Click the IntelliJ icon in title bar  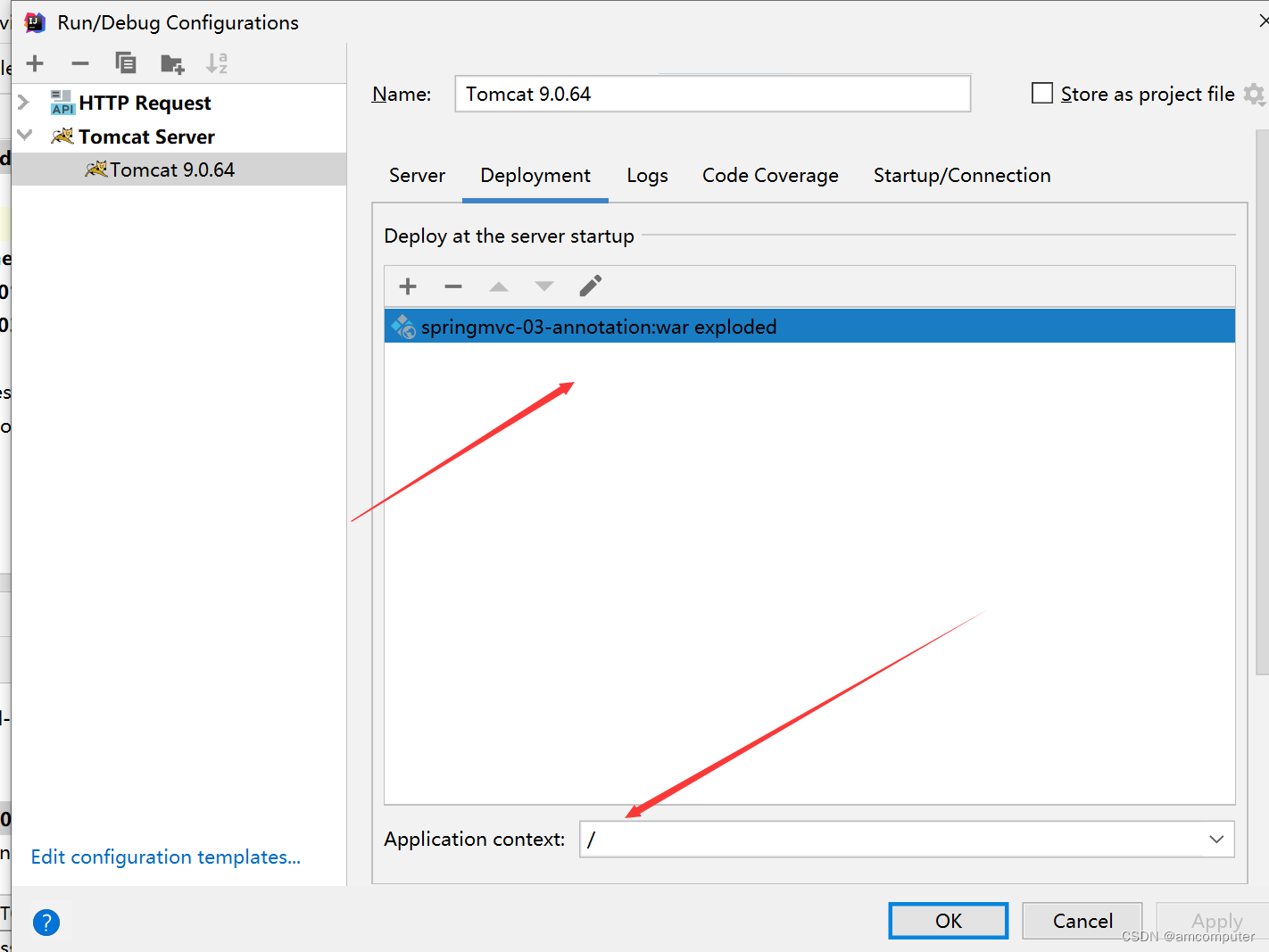35,22
